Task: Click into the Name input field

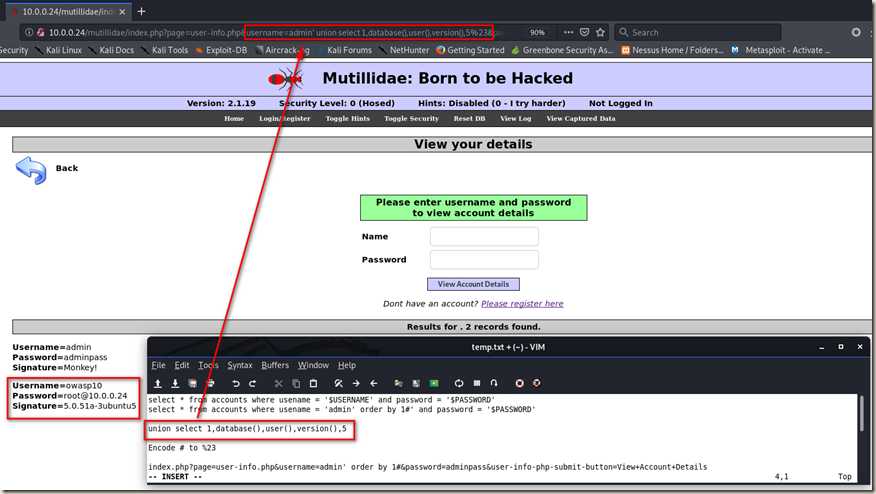Action: pos(484,236)
